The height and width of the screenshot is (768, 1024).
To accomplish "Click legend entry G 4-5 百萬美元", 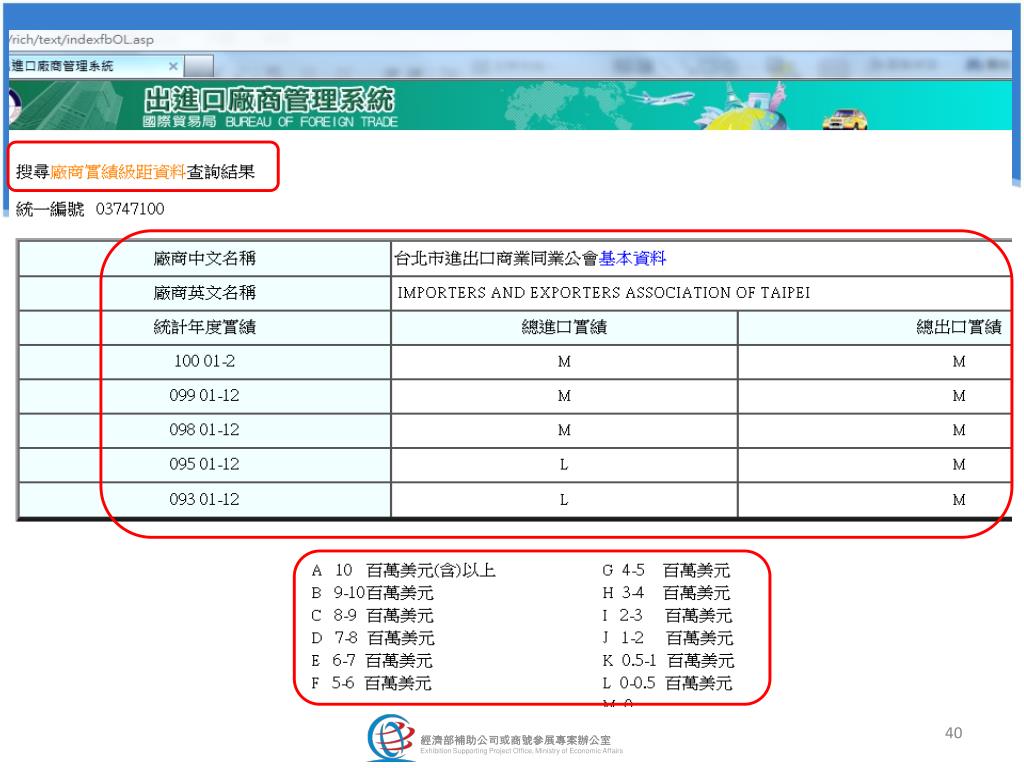I will coord(665,570).
